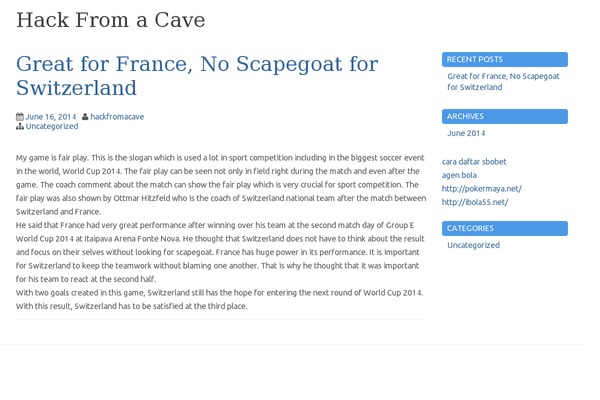Select the Archives widget header
This screenshot has width=600, height=400.
(x=505, y=116)
